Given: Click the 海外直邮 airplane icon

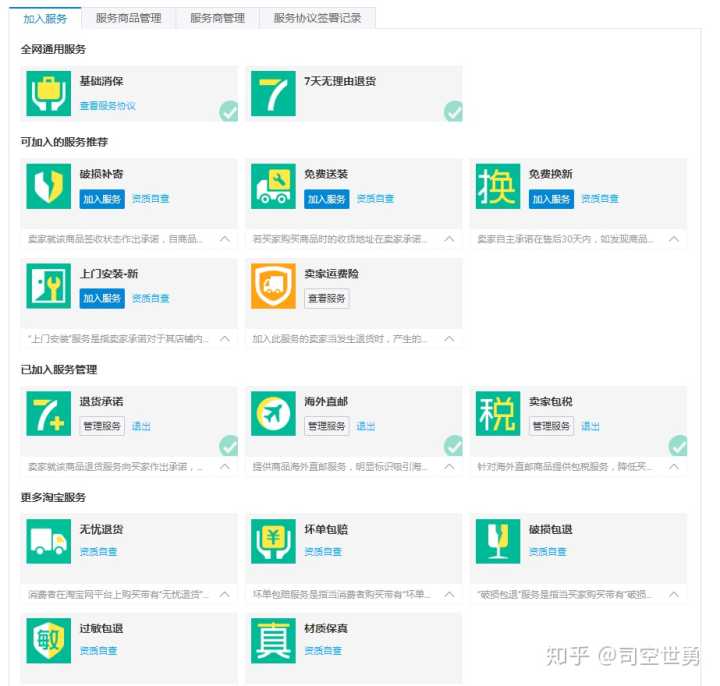Looking at the screenshot, I should tap(273, 413).
